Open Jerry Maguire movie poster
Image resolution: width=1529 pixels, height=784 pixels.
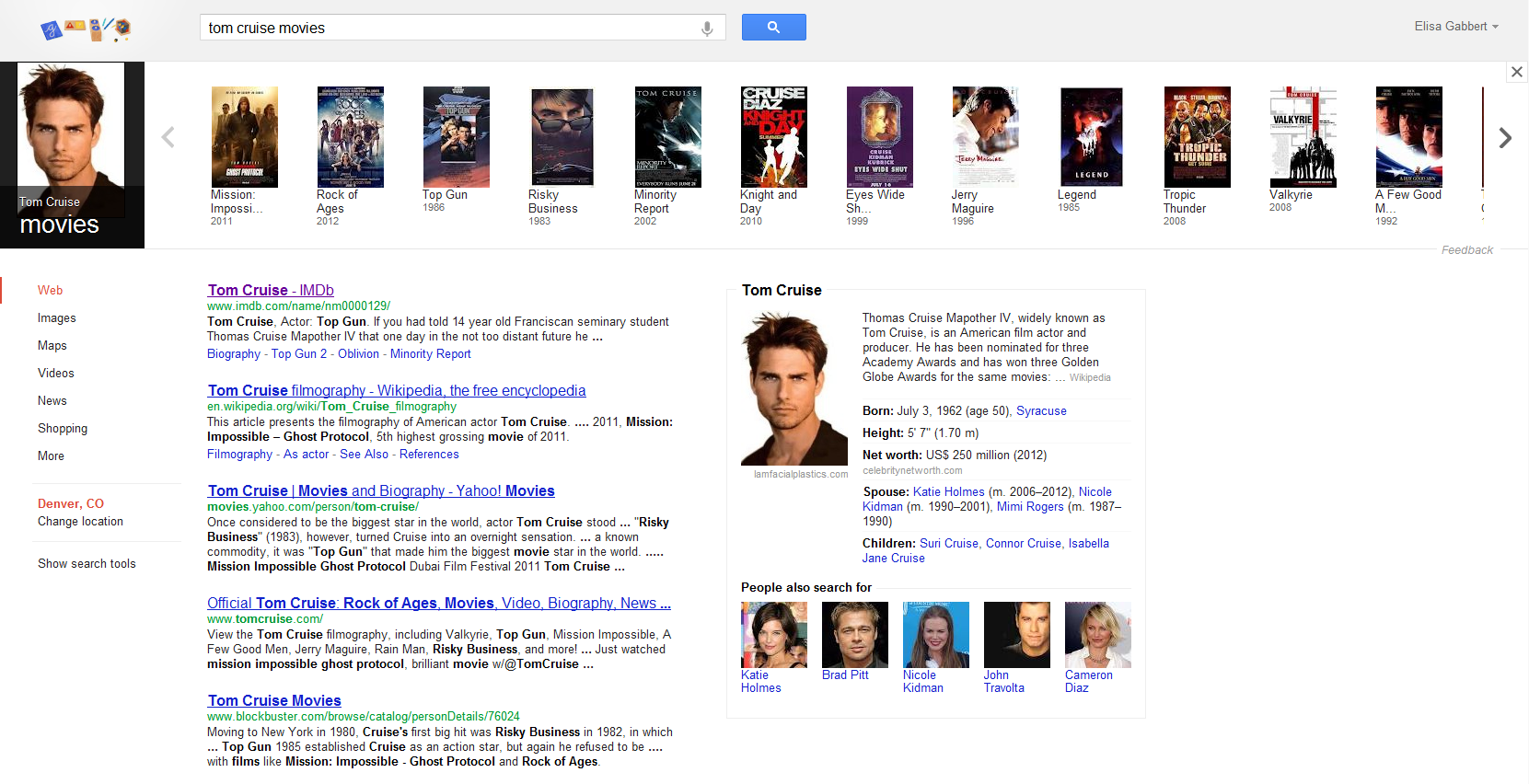coord(985,137)
